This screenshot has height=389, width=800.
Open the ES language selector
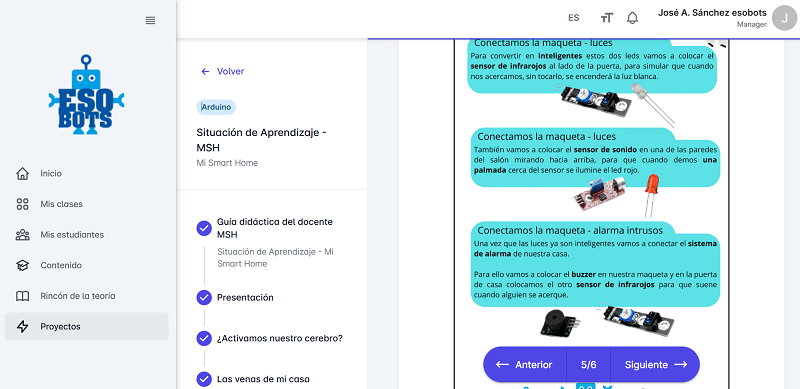573,18
